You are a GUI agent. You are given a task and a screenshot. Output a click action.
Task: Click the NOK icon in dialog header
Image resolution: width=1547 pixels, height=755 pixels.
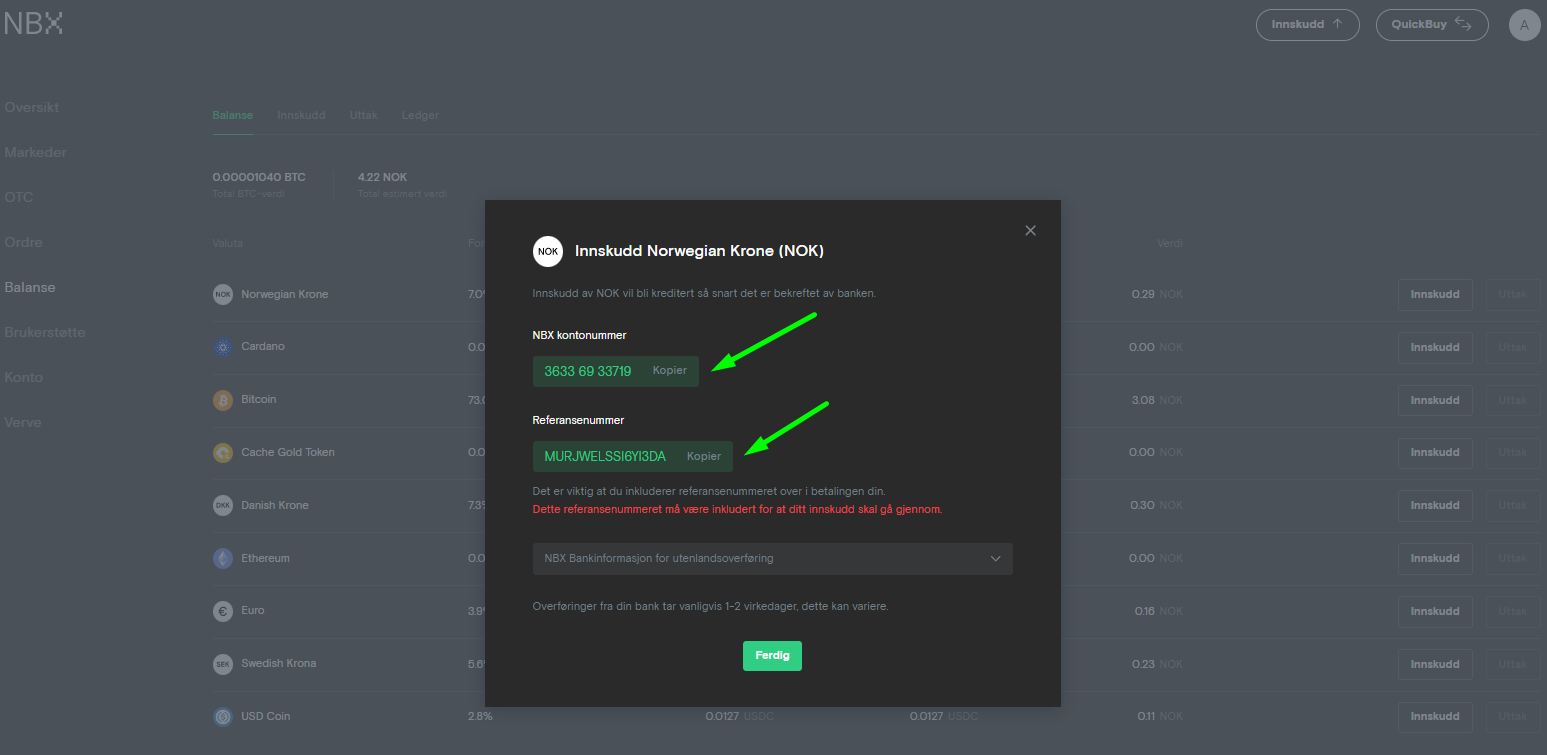pyautogui.click(x=548, y=251)
